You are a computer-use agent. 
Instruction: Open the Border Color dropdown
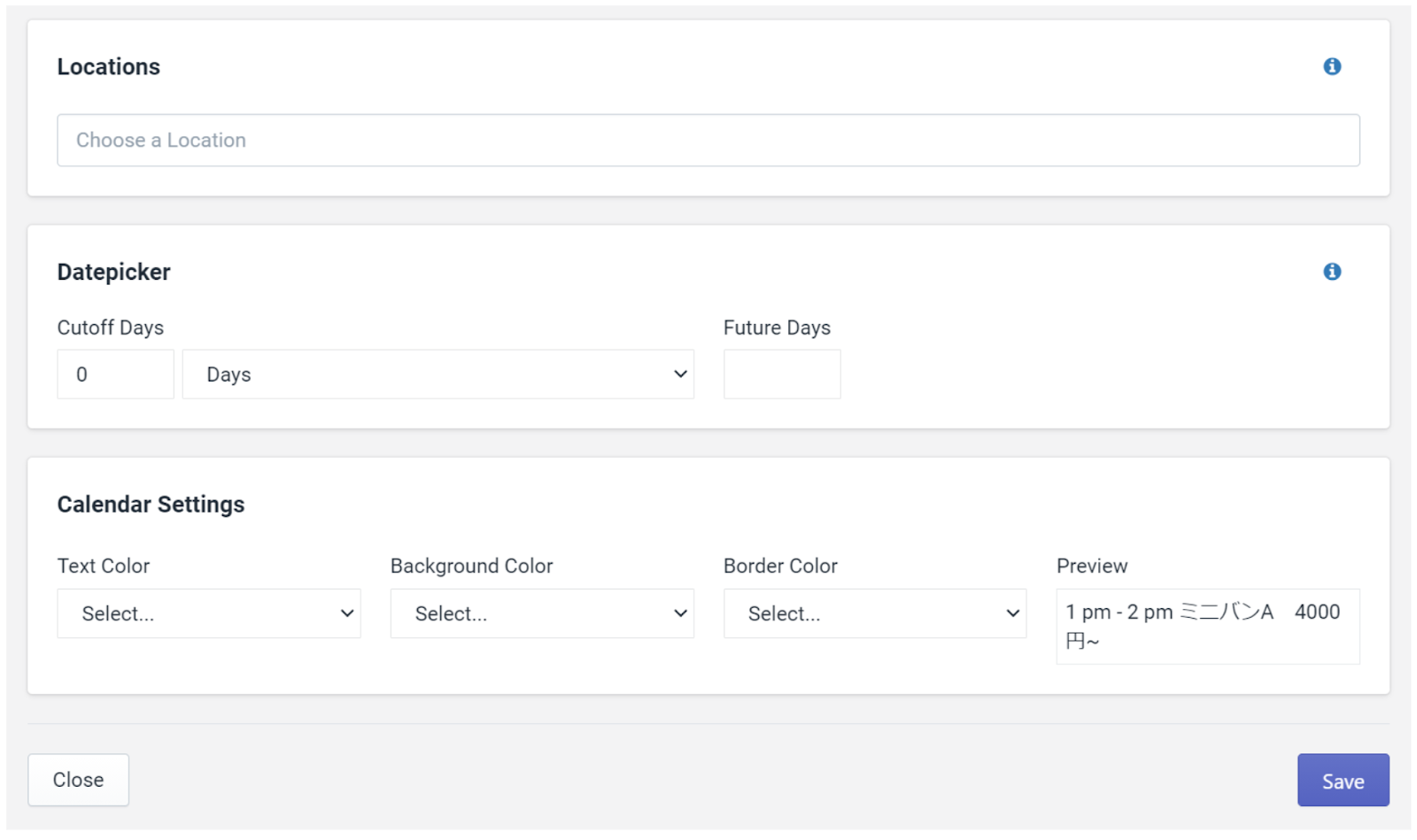click(874, 613)
